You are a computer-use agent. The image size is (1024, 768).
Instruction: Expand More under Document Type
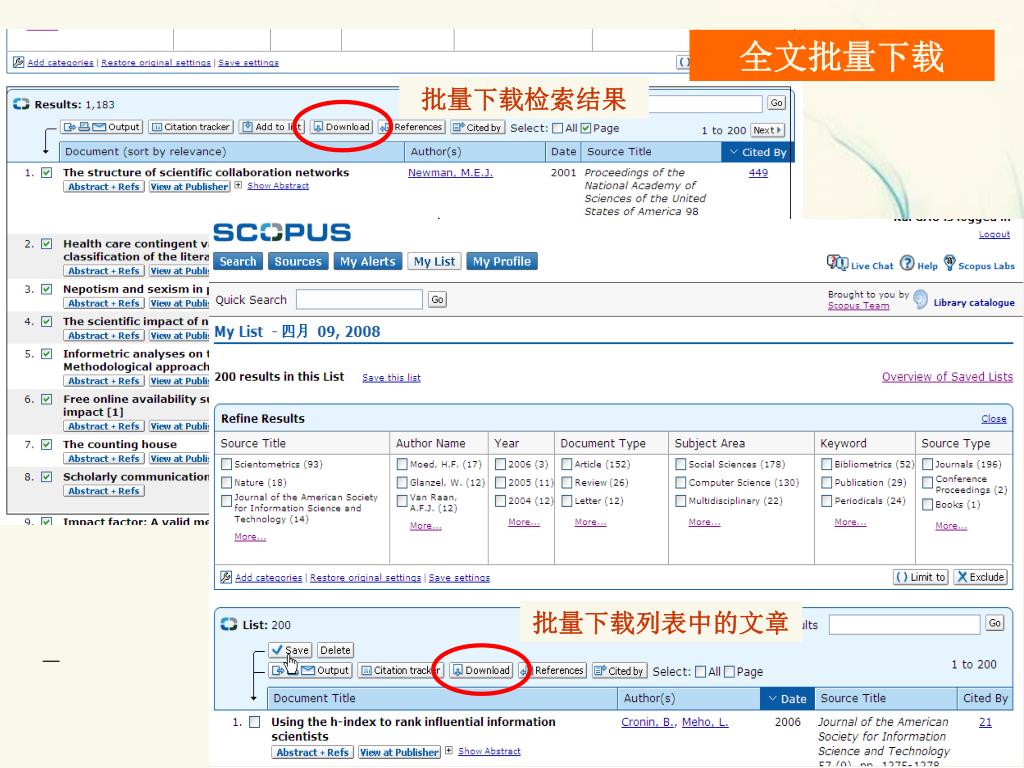click(590, 521)
